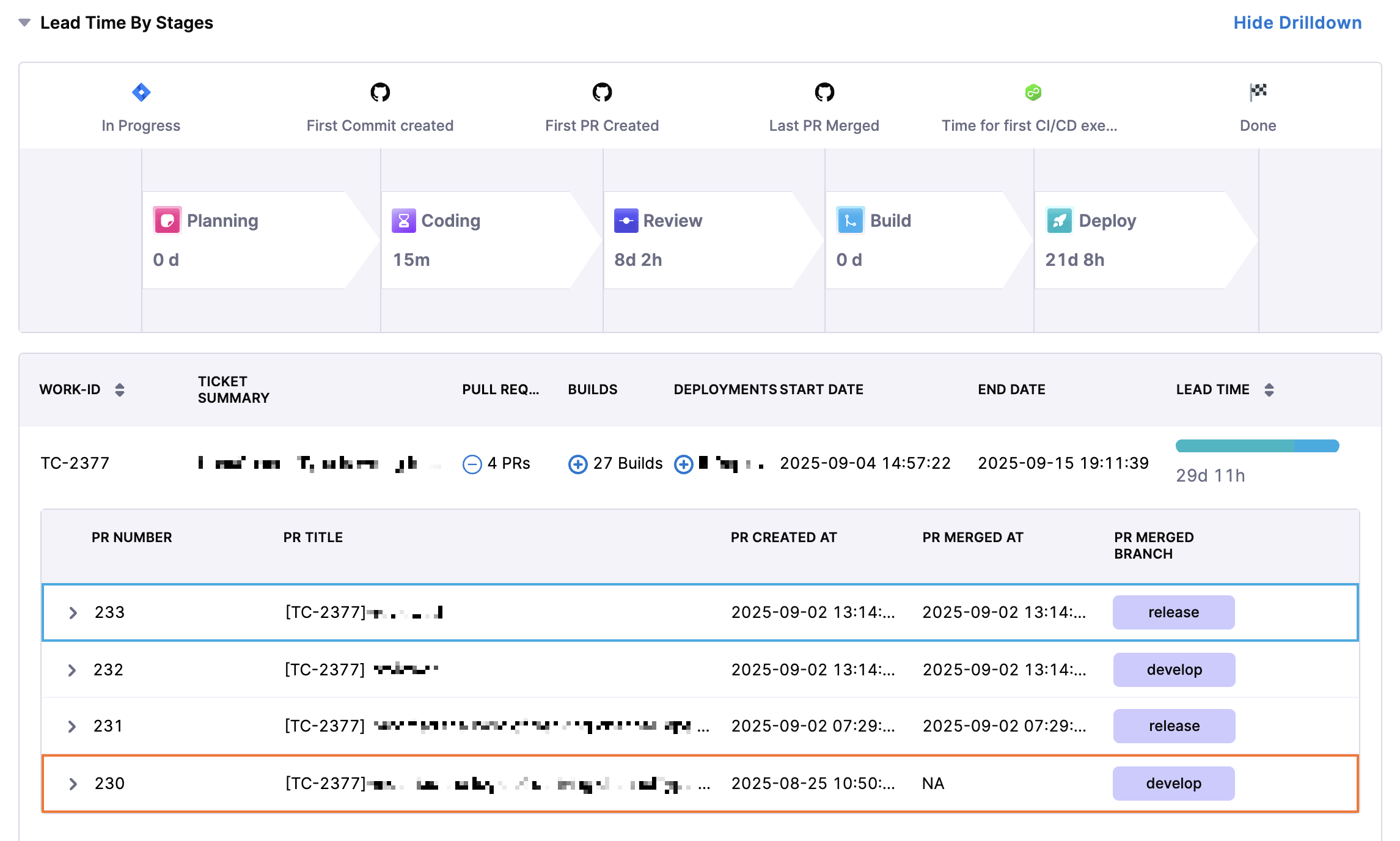This screenshot has width=1400, height=841.
Task: Click the 29d 11h lead time bar
Action: pyautogui.click(x=1256, y=446)
